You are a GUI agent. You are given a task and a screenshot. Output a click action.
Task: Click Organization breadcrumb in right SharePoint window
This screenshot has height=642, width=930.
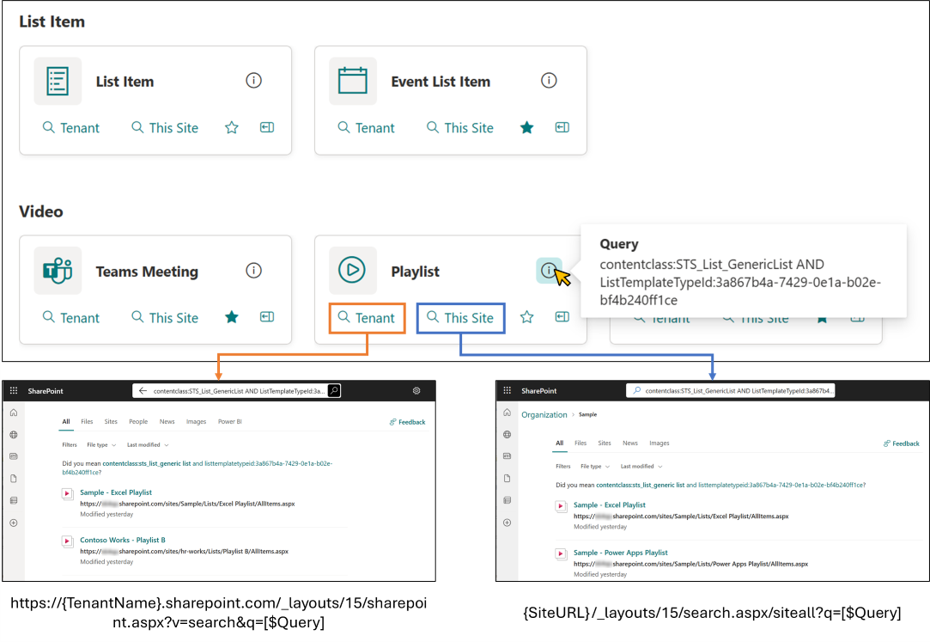click(544, 415)
